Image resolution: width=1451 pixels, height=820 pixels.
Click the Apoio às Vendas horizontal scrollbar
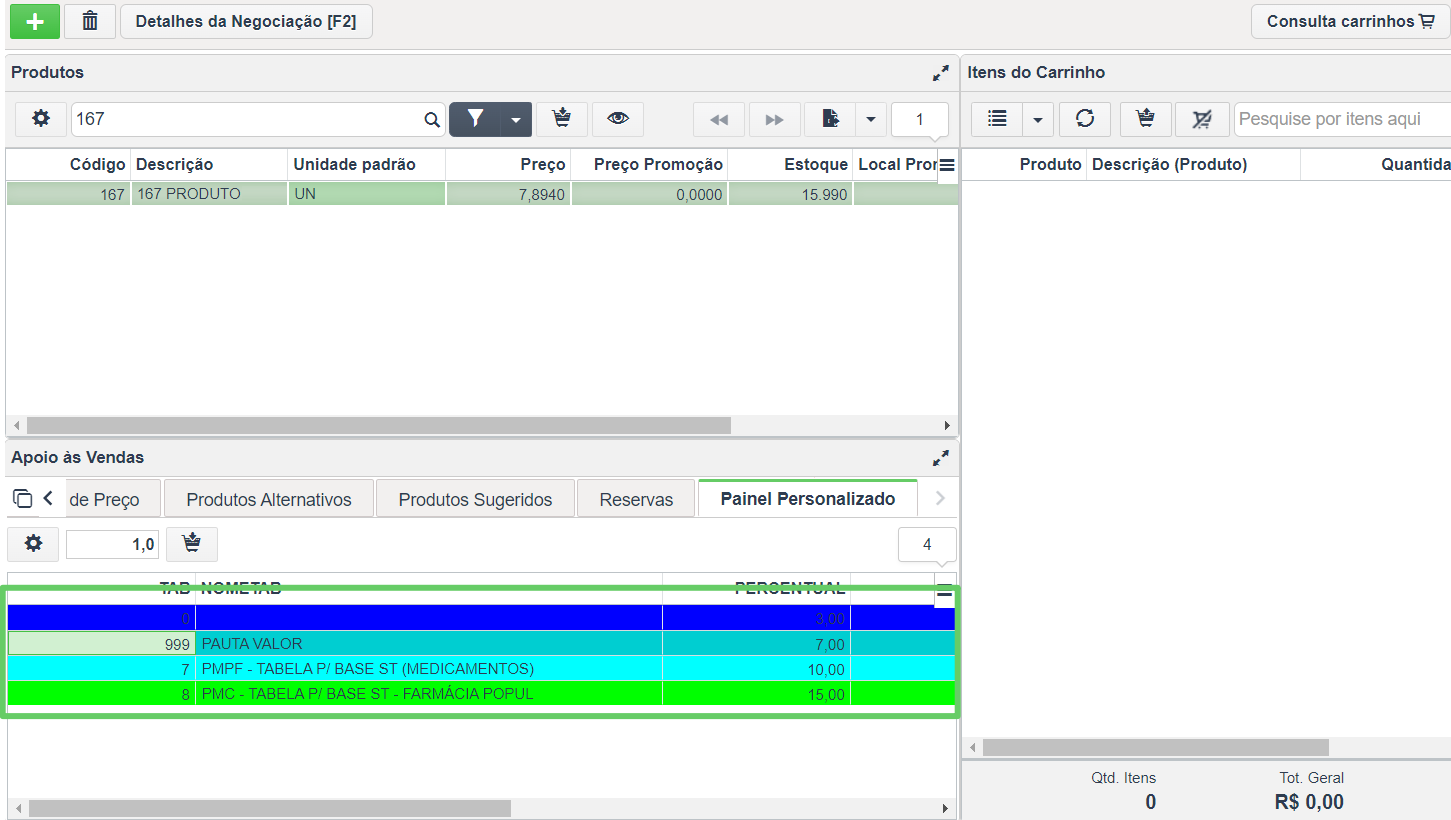click(x=269, y=808)
